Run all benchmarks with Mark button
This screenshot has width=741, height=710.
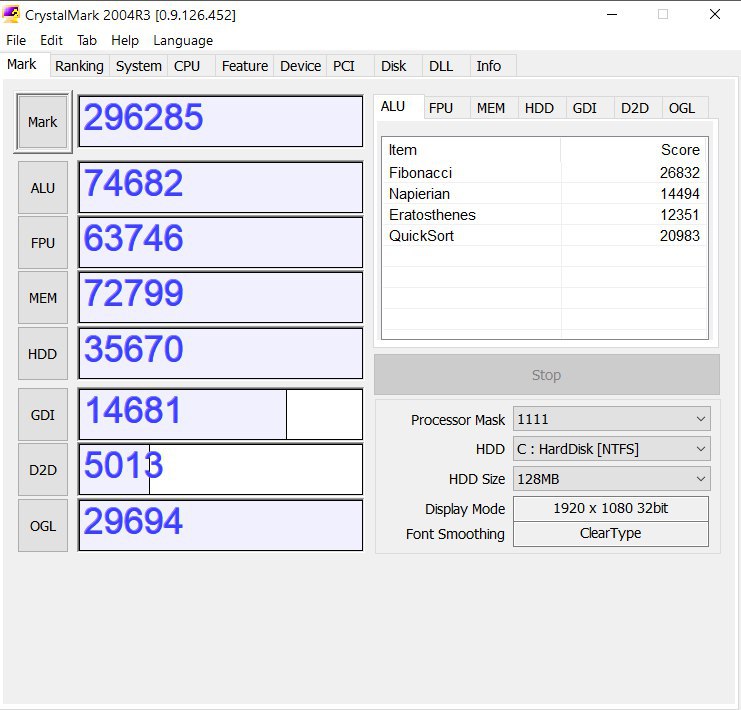tap(43, 122)
